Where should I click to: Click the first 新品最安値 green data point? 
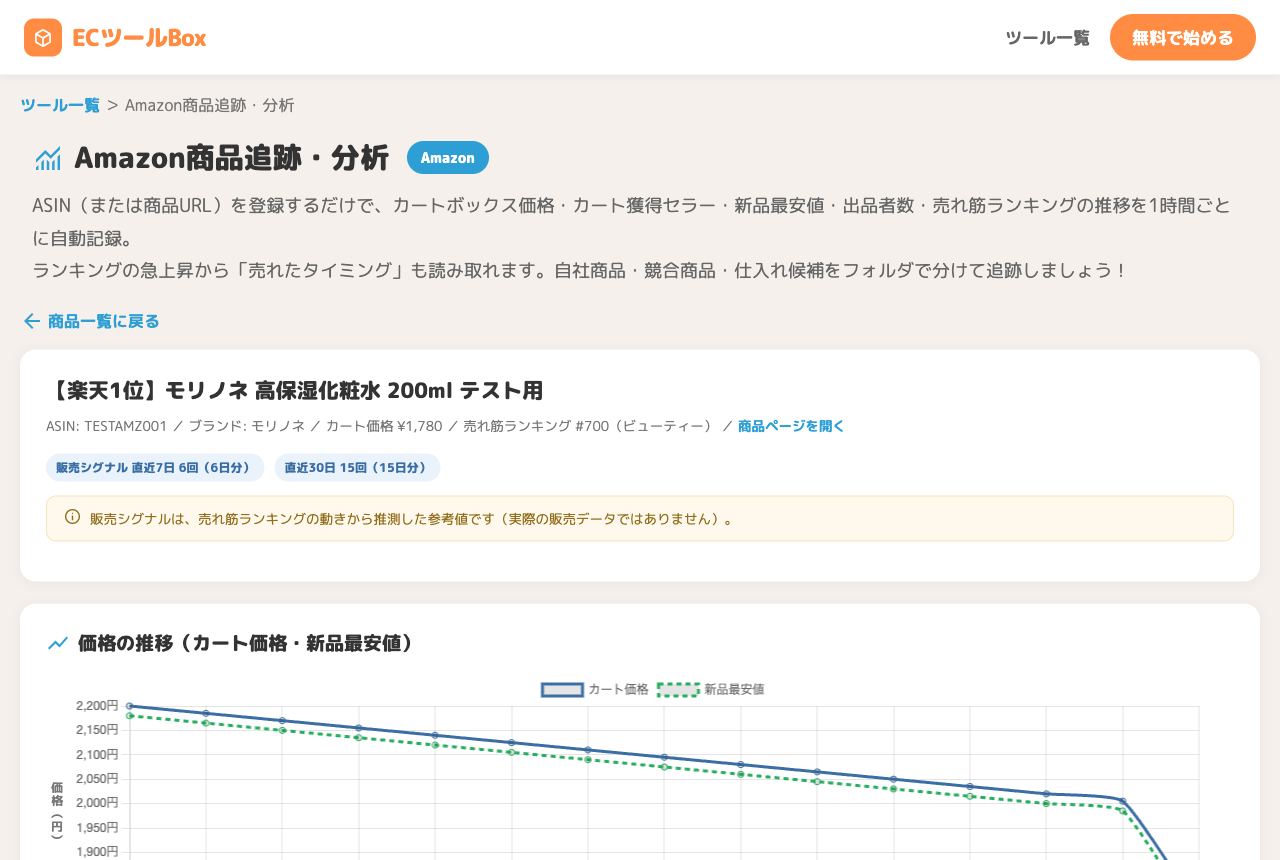130,716
